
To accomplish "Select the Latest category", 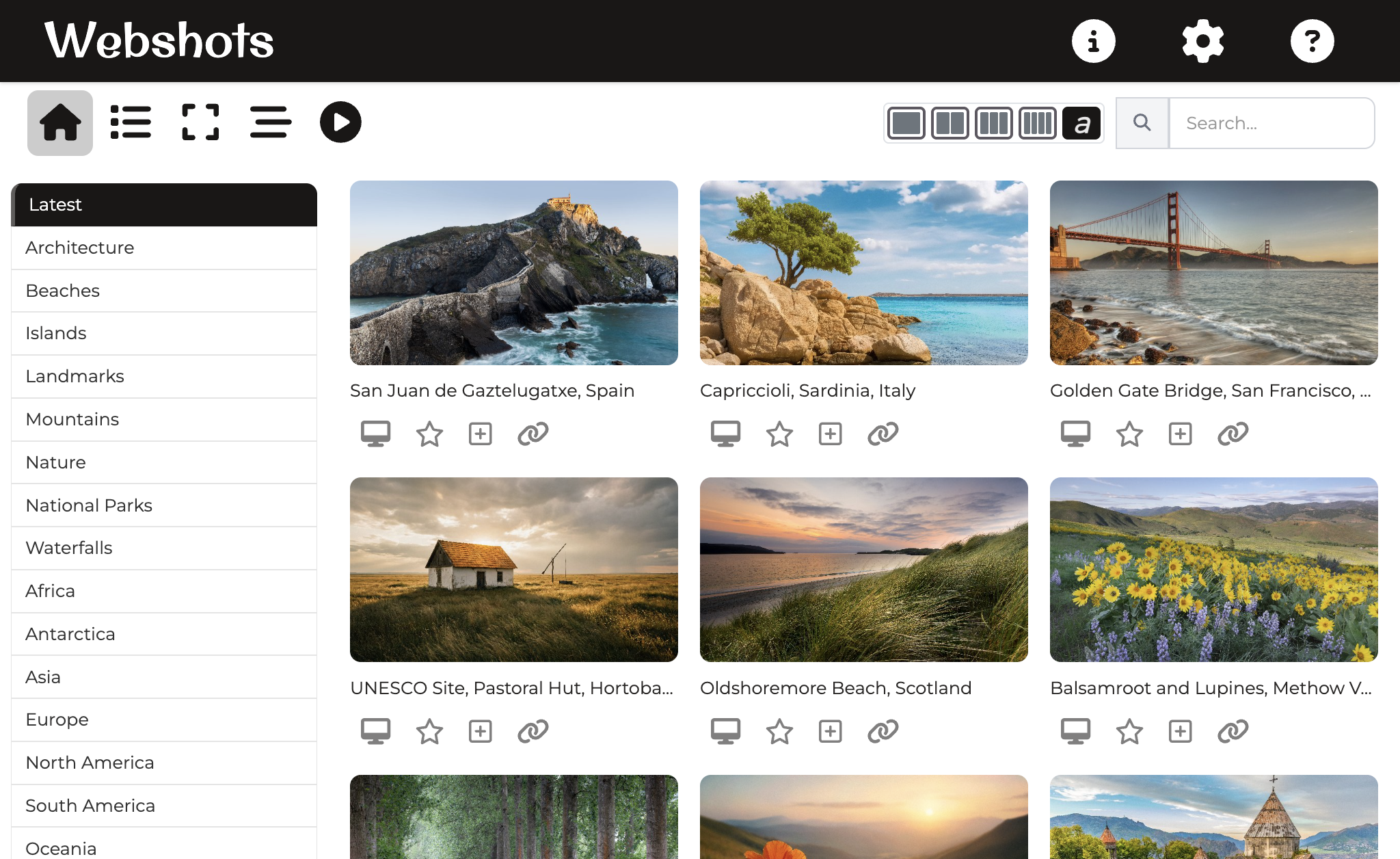I will [x=164, y=204].
